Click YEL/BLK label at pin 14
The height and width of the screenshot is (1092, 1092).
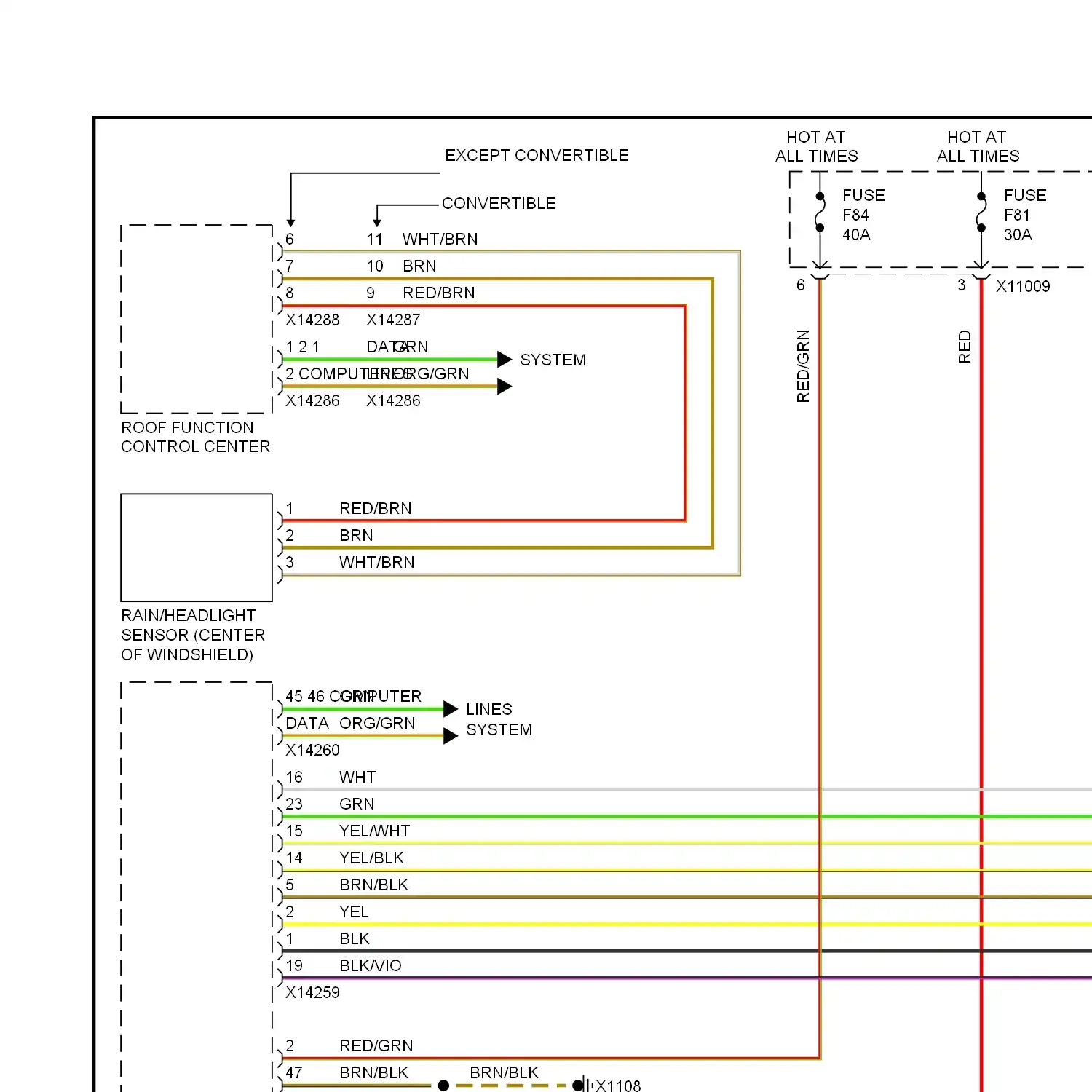pos(371,858)
